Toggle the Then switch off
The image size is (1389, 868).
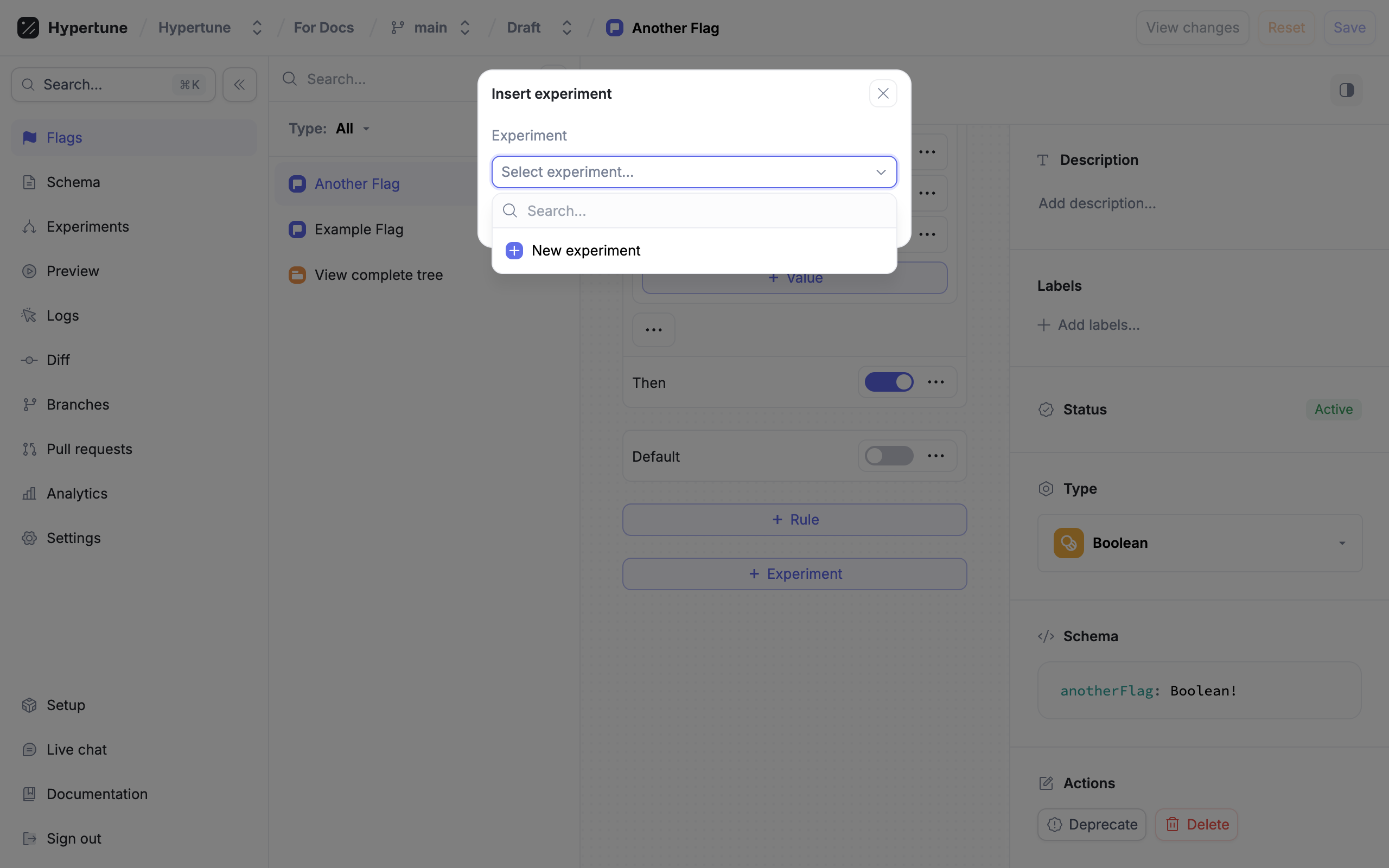[x=889, y=382]
